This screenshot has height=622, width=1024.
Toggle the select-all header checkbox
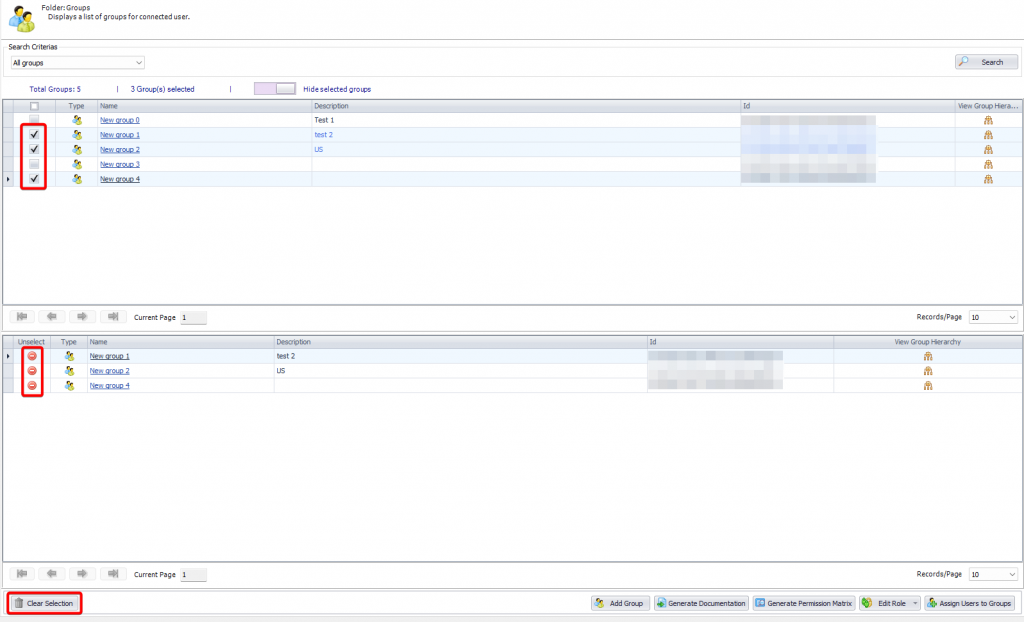point(34,106)
